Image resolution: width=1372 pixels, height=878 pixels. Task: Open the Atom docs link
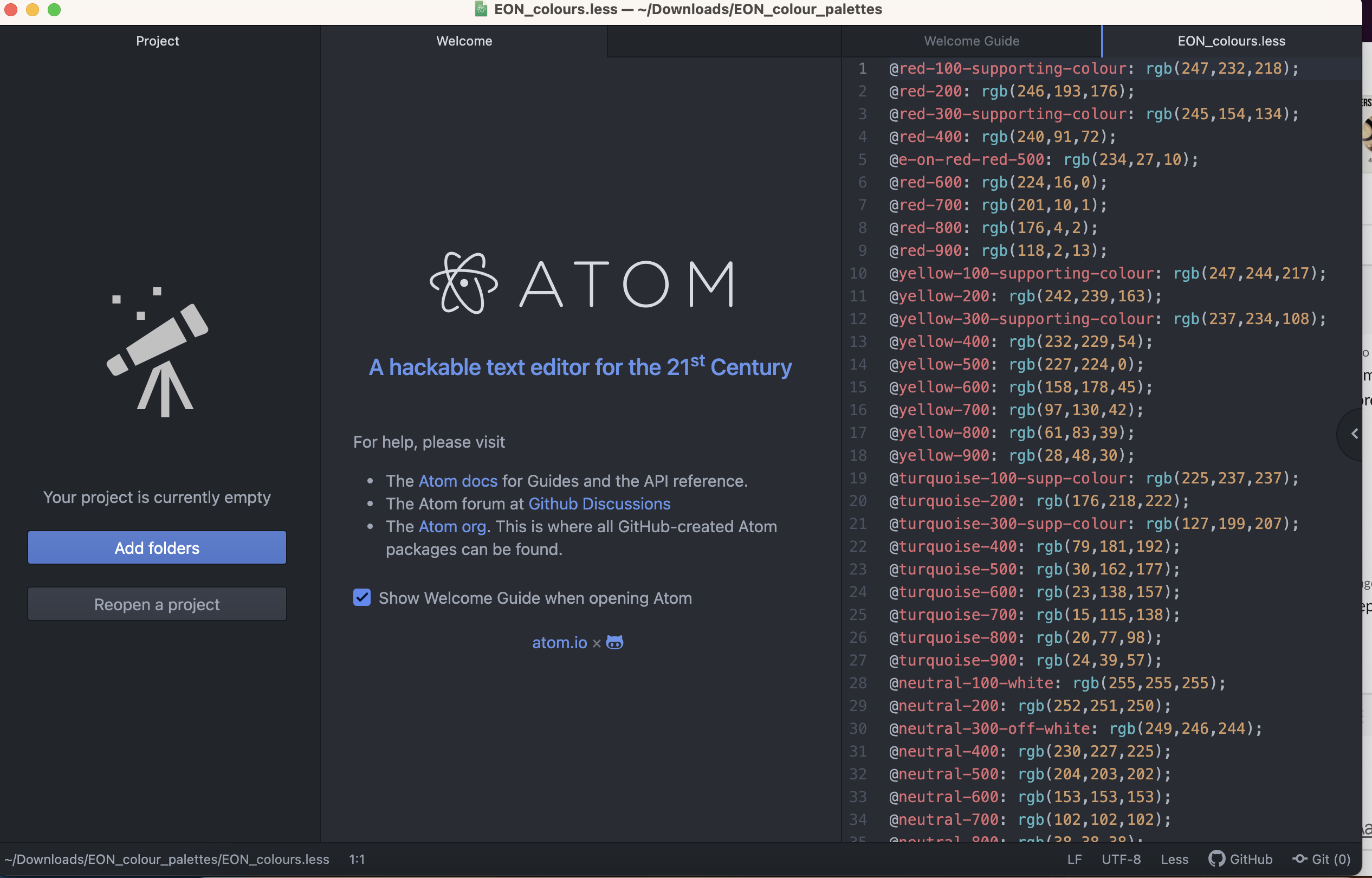pos(458,481)
